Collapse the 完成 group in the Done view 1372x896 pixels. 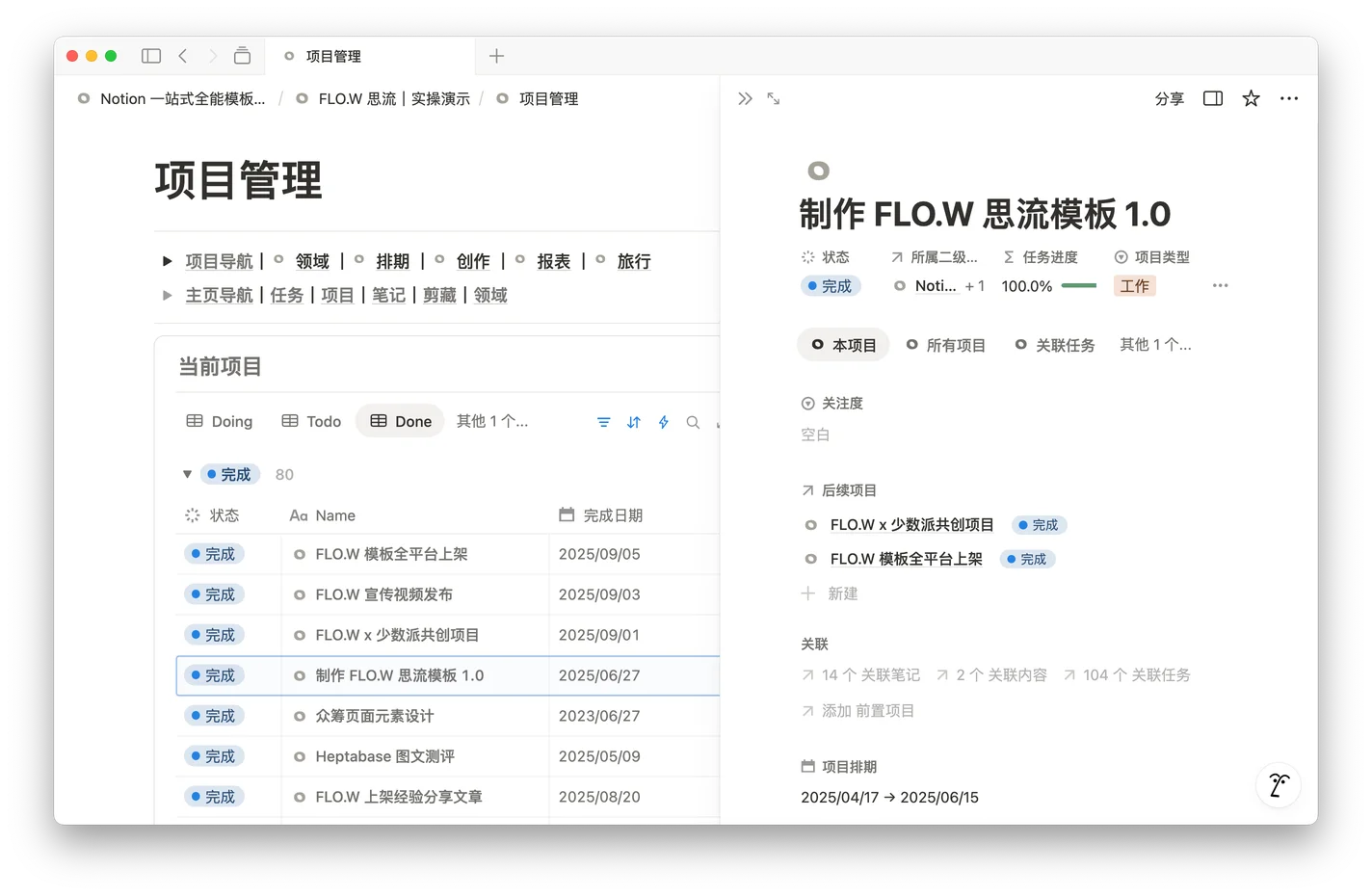(x=188, y=474)
